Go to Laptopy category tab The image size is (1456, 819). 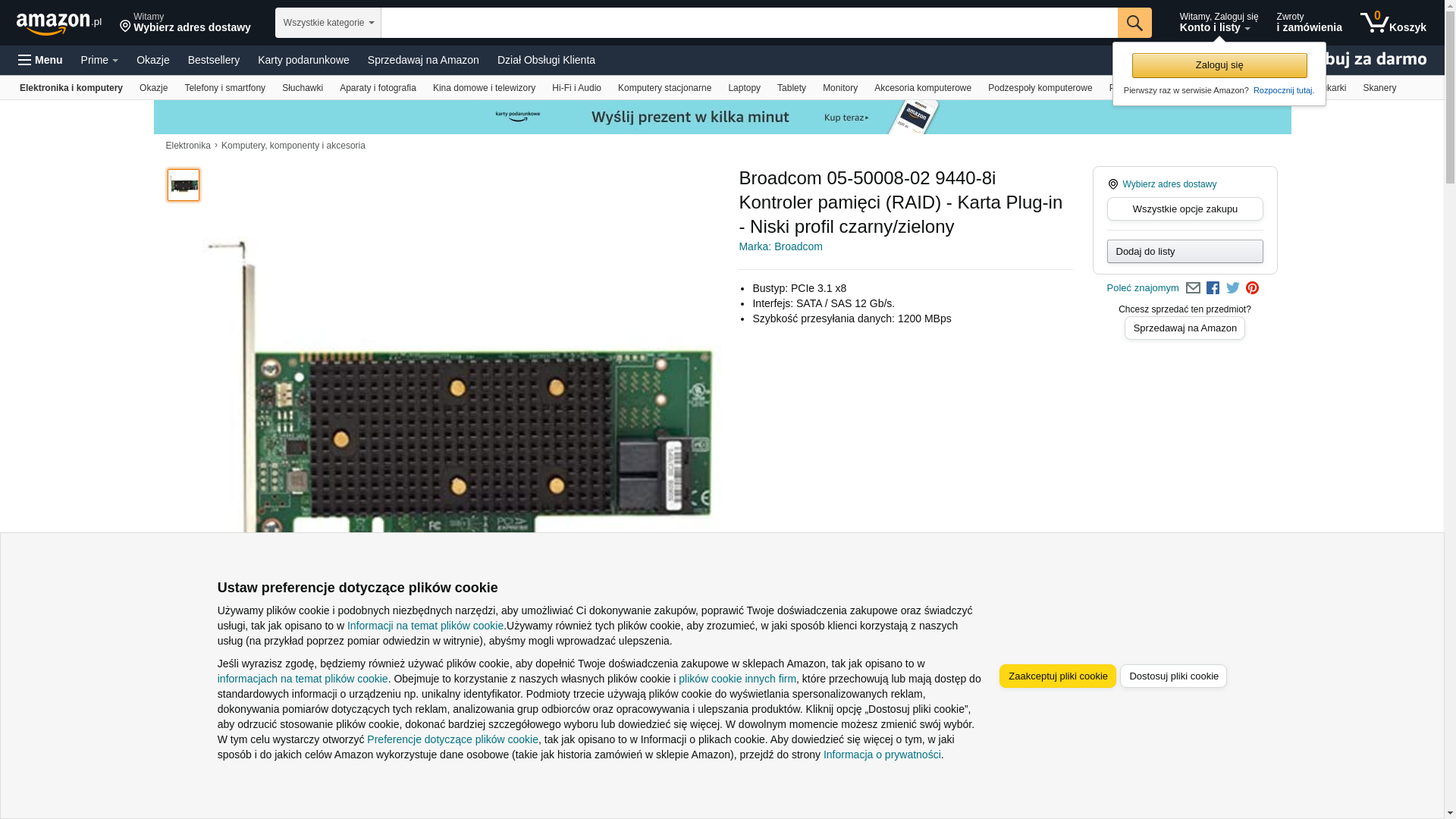point(743,88)
